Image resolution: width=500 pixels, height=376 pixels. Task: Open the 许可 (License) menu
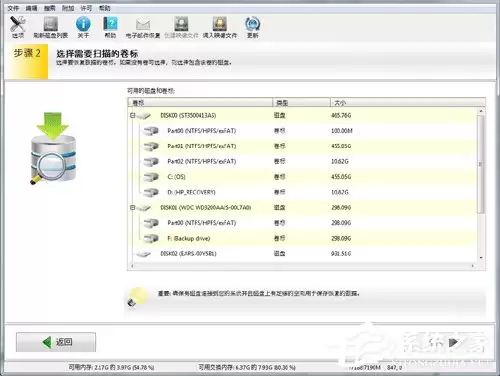[86, 8]
